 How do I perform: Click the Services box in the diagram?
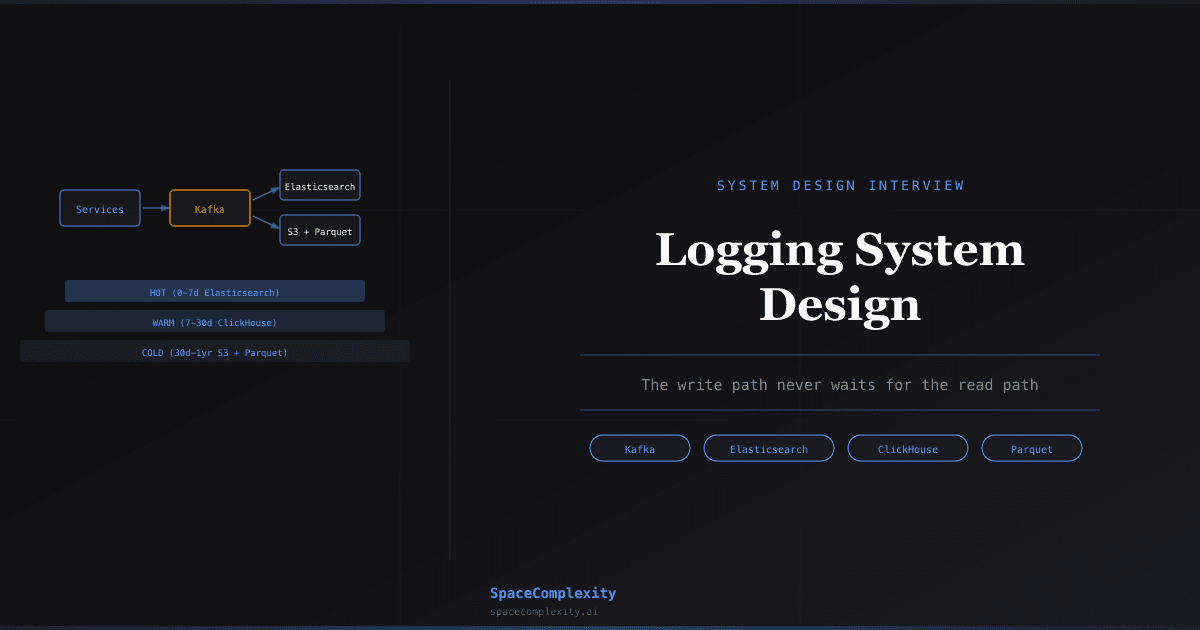tap(100, 208)
